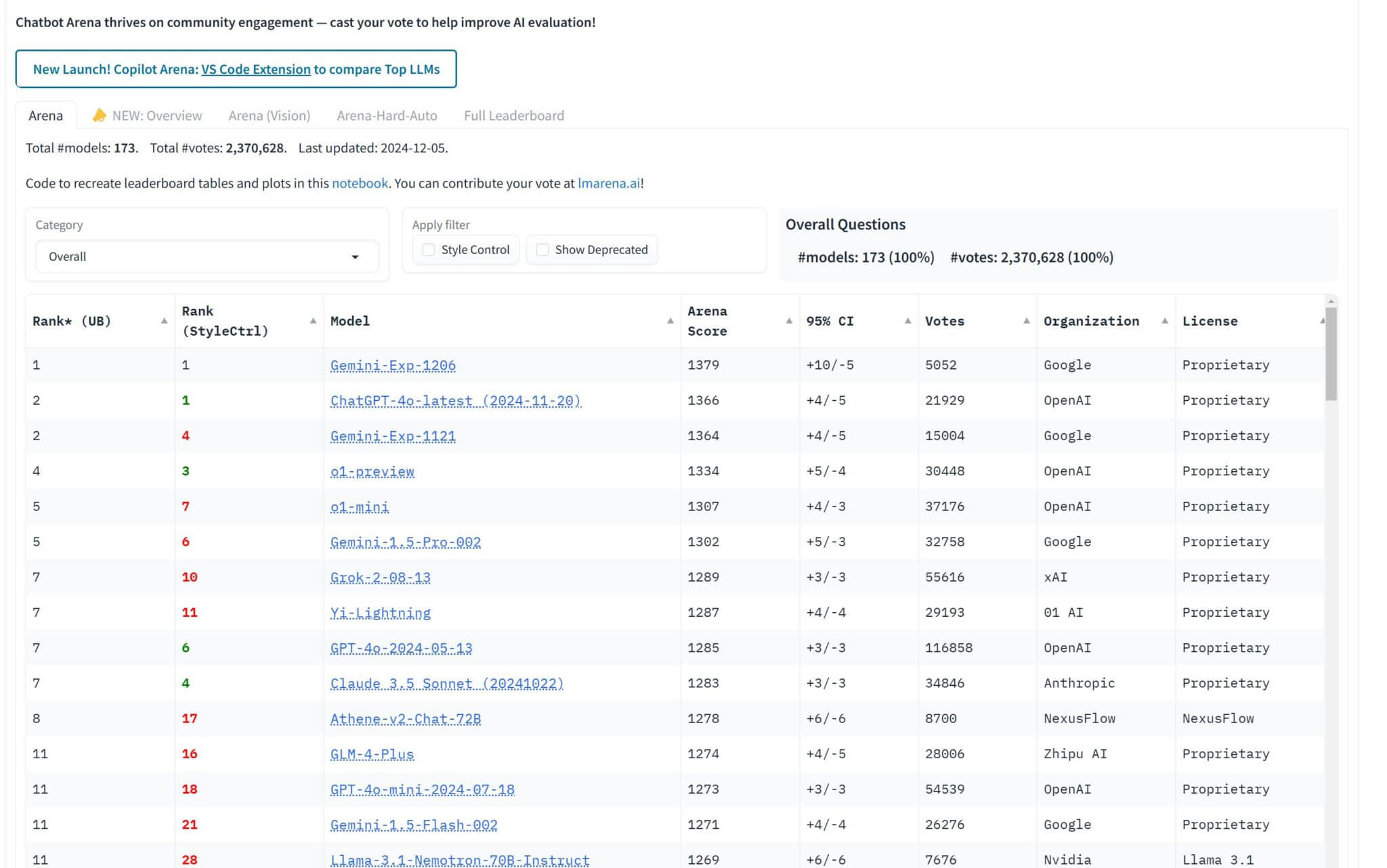Image resolution: width=1387 pixels, height=868 pixels.
Task: Open the Gemini-Exp-1206 model link
Action: click(x=393, y=366)
